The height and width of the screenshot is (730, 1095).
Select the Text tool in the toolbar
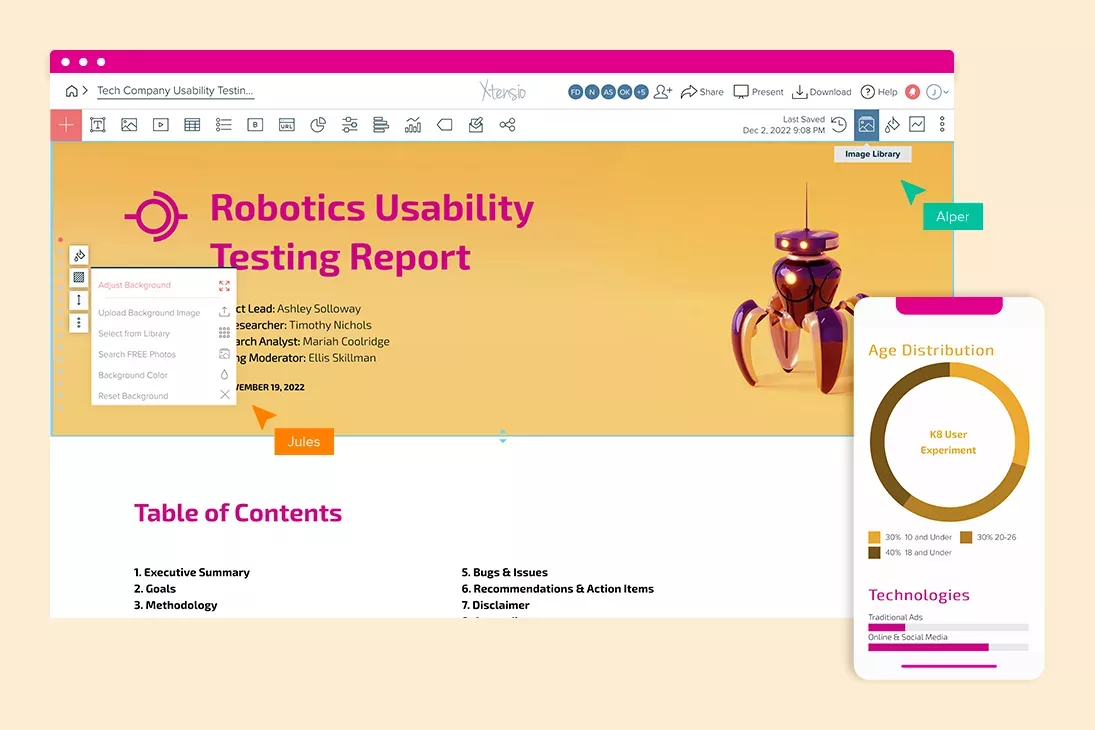click(x=97, y=124)
